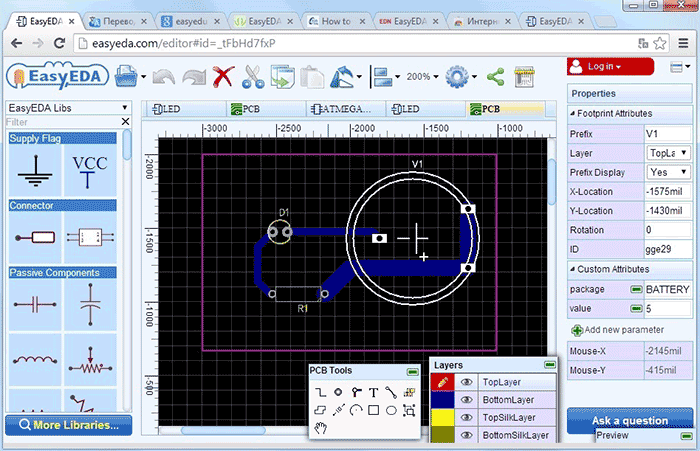
Task: Toggle visibility of BottomLayer
Action: [x=466, y=400]
